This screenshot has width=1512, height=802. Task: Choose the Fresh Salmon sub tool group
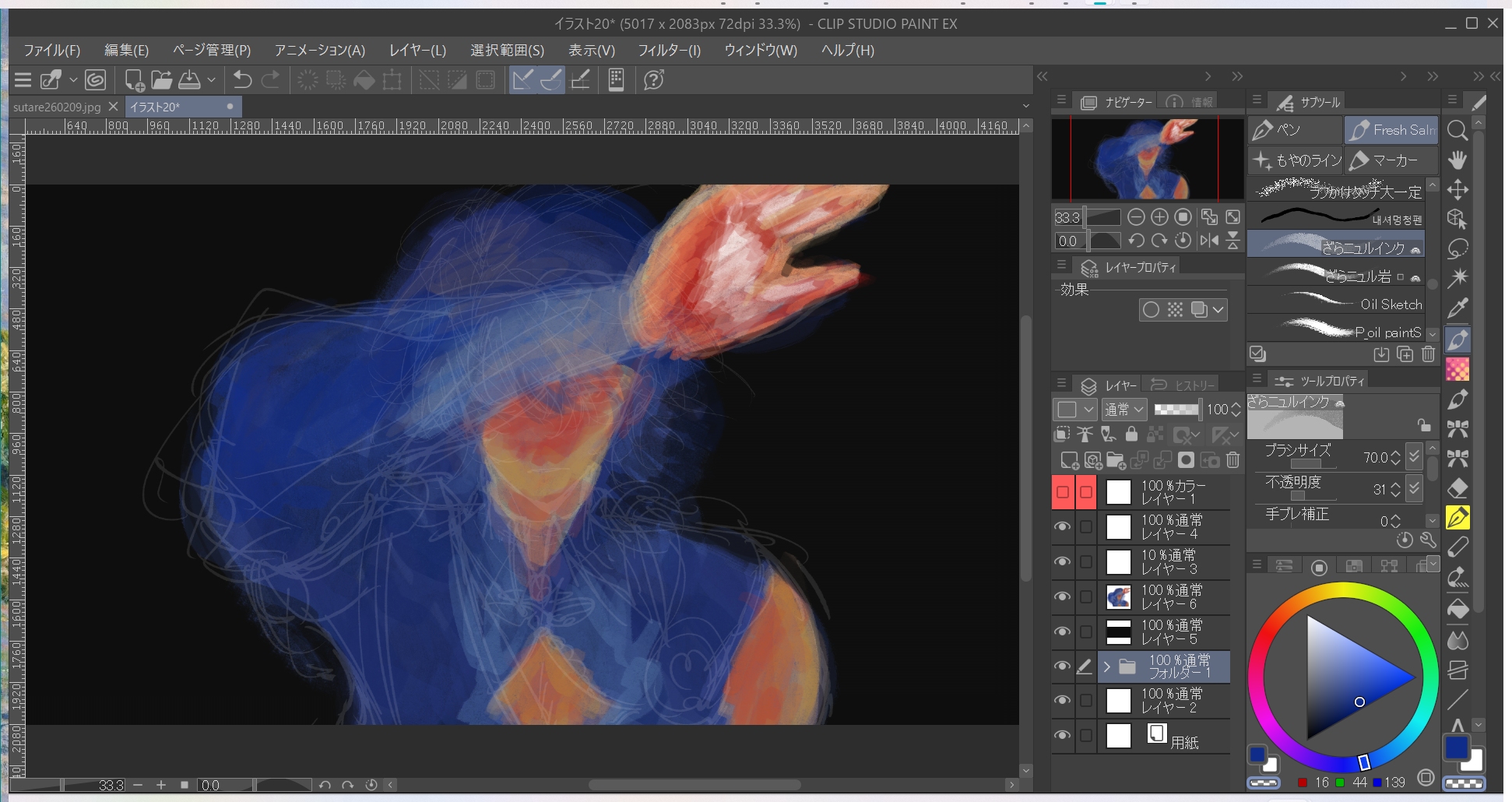(1391, 130)
